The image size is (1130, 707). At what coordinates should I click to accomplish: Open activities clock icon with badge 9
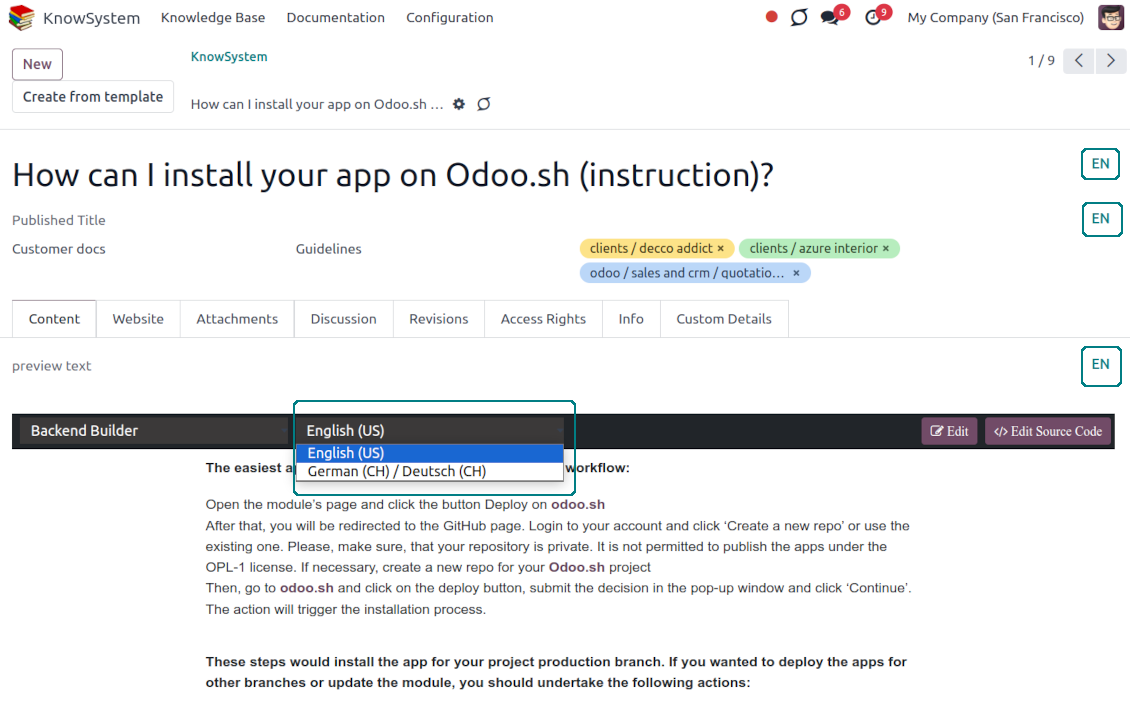(x=874, y=17)
